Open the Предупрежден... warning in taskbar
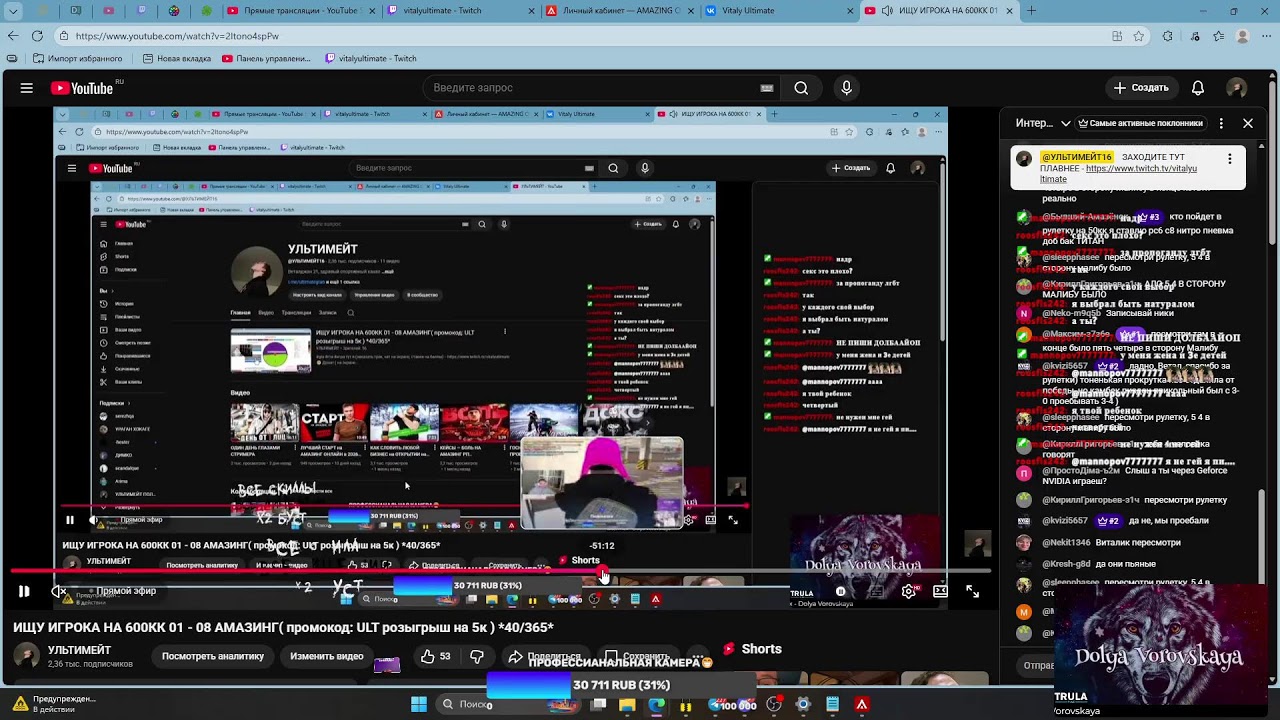The image size is (1280, 720). coord(55,704)
